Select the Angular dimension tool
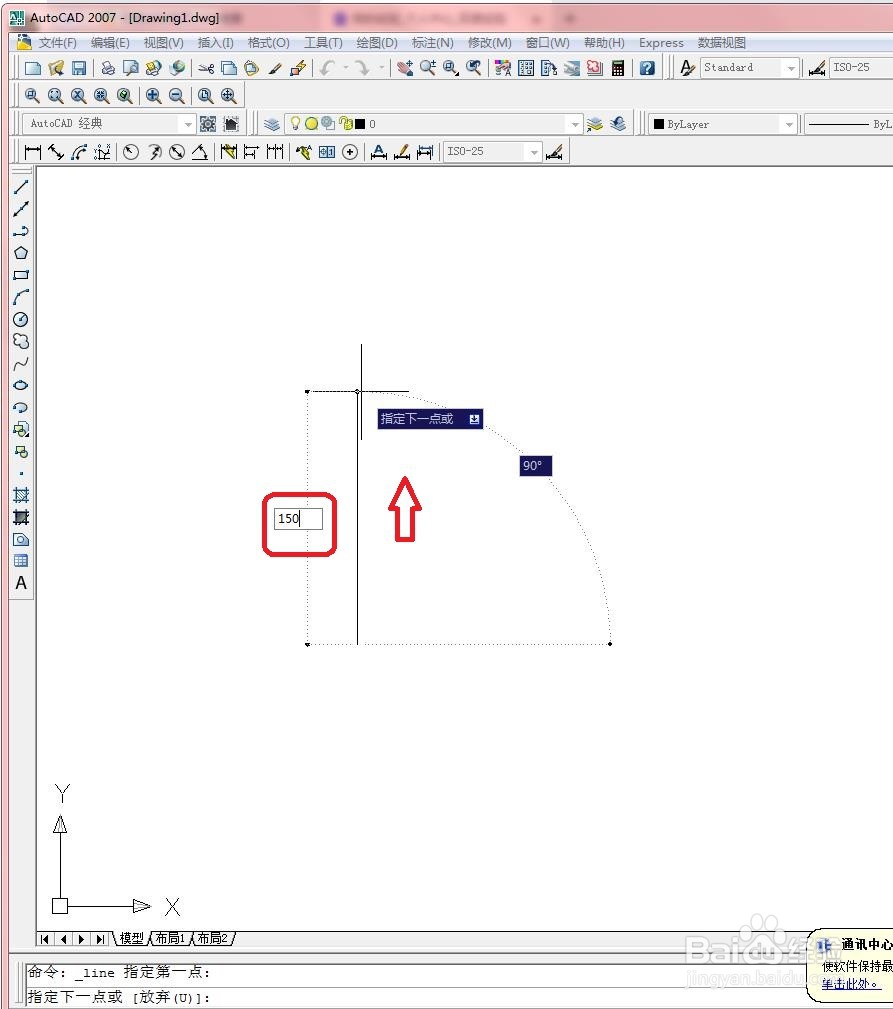Viewport: 893px width, 1009px height. 200,152
